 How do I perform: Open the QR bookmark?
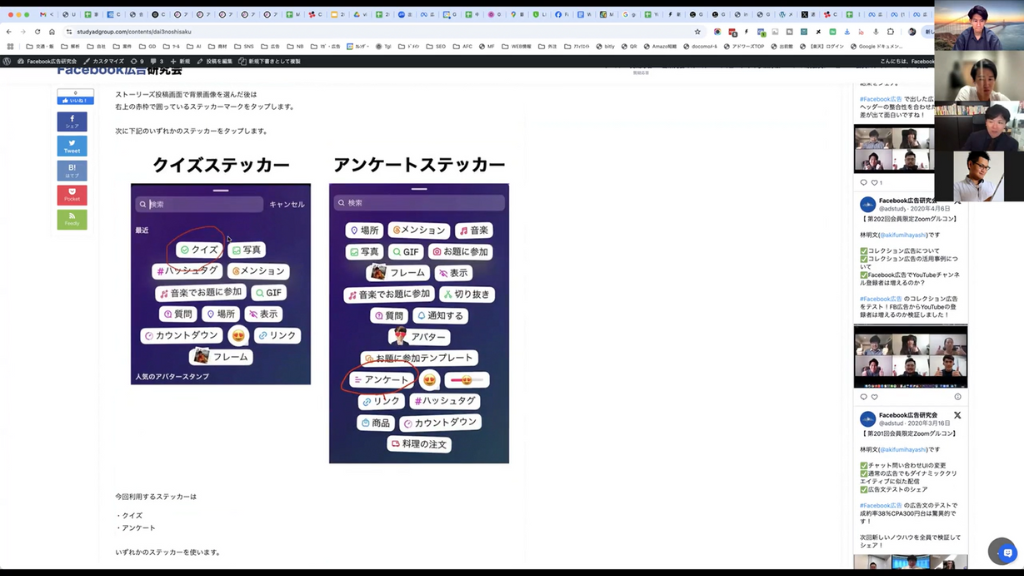[629, 46]
